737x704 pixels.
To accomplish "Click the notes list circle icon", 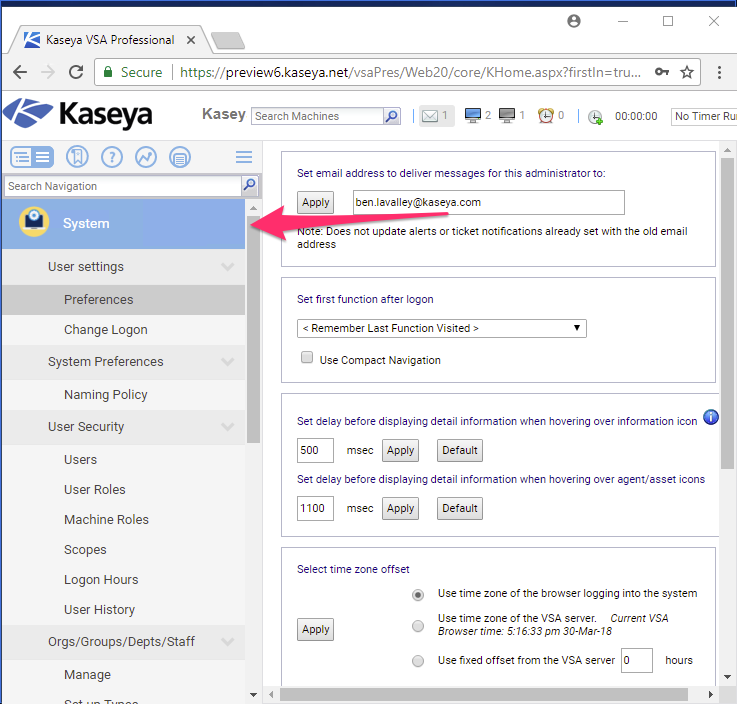I will click(180, 157).
